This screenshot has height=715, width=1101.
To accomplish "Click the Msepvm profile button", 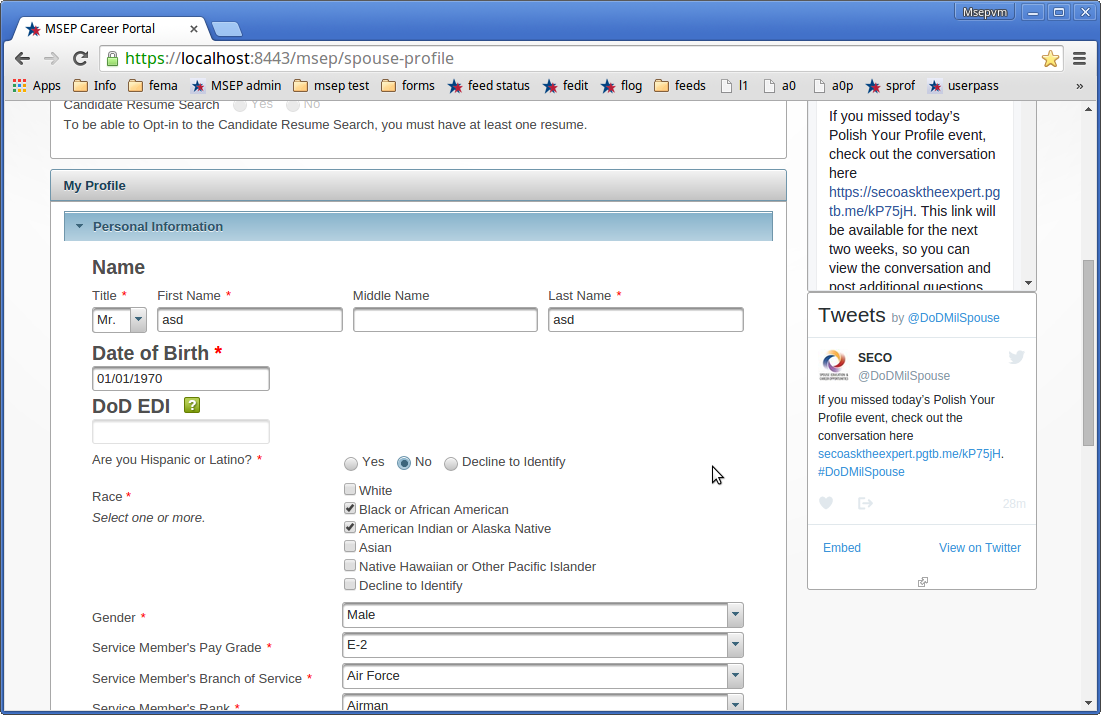I will pos(984,12).
